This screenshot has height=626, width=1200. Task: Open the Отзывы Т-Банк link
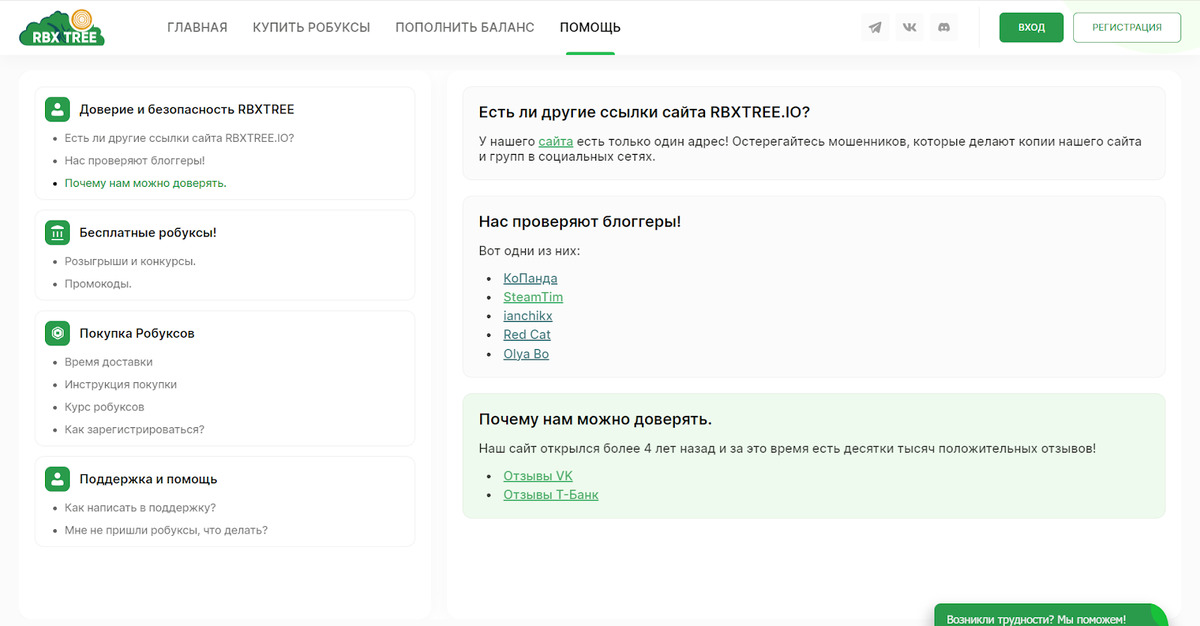[x=551, y=495]
